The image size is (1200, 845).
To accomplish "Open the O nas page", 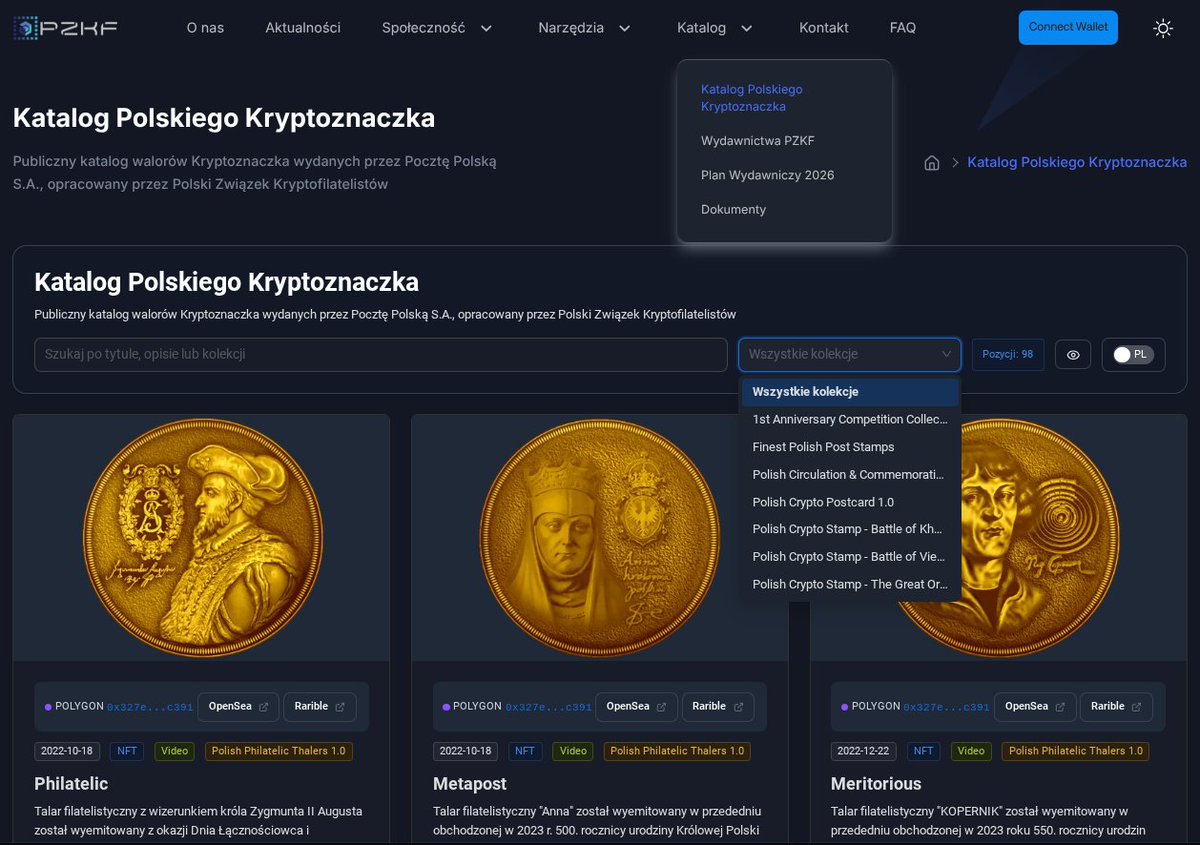I will pos(205,28).
